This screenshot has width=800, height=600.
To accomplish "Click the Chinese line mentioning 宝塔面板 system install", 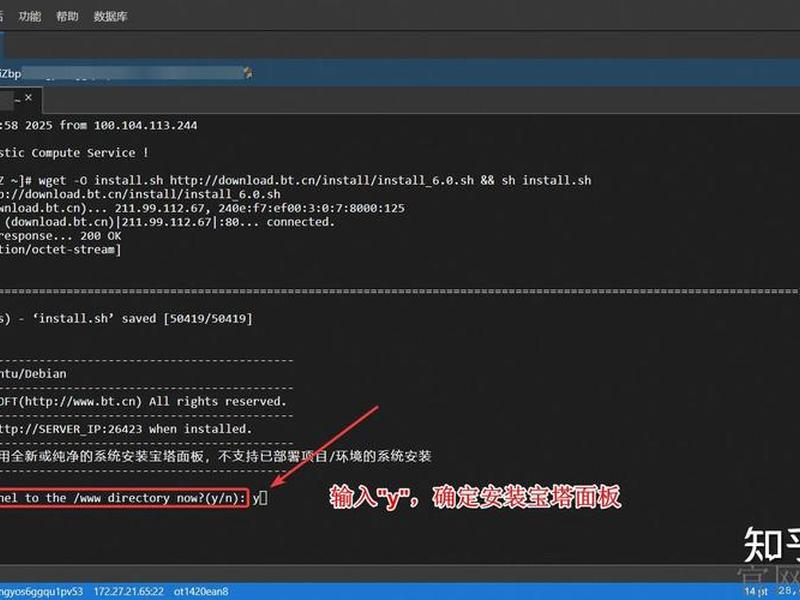I will (x=216, y=456).
